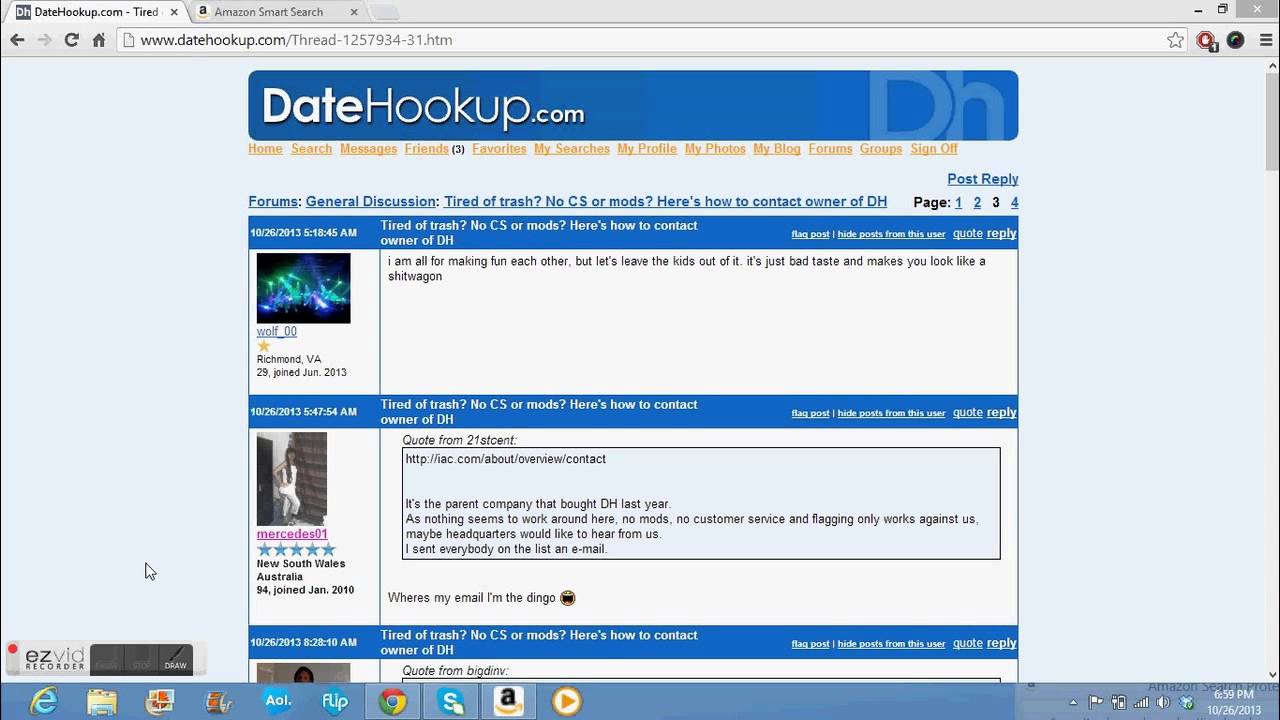Open the browser home page icon
This screenshot has height=720, width=1280.
99,40
